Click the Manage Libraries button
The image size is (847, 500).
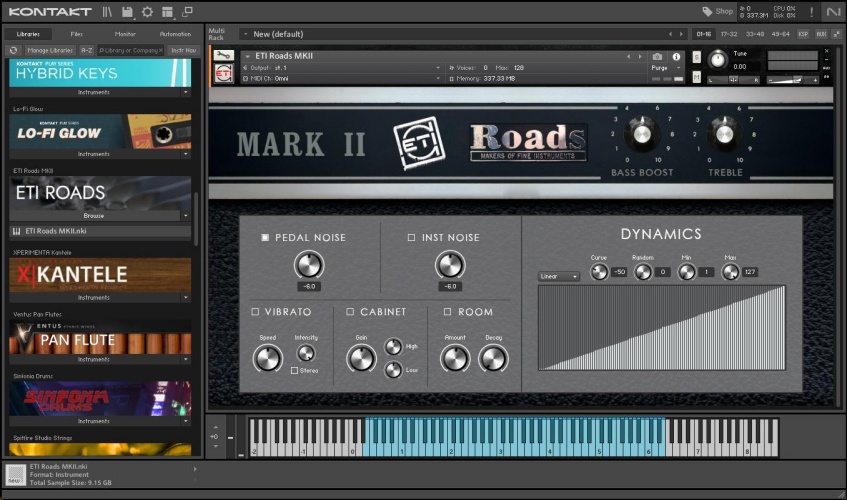pyautogui.click(x=49, y=50)
